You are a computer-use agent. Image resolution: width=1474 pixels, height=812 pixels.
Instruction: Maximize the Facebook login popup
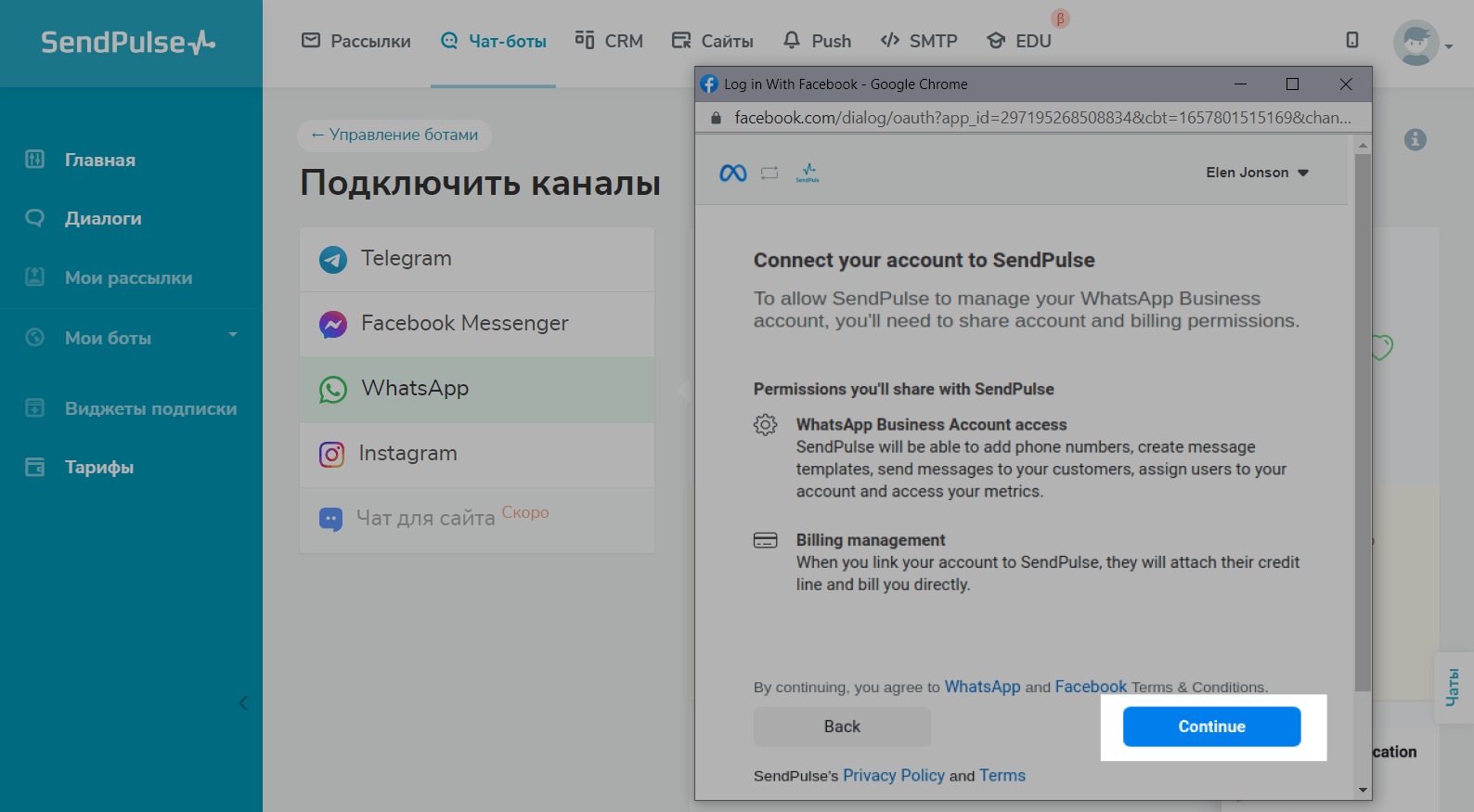1292,84
